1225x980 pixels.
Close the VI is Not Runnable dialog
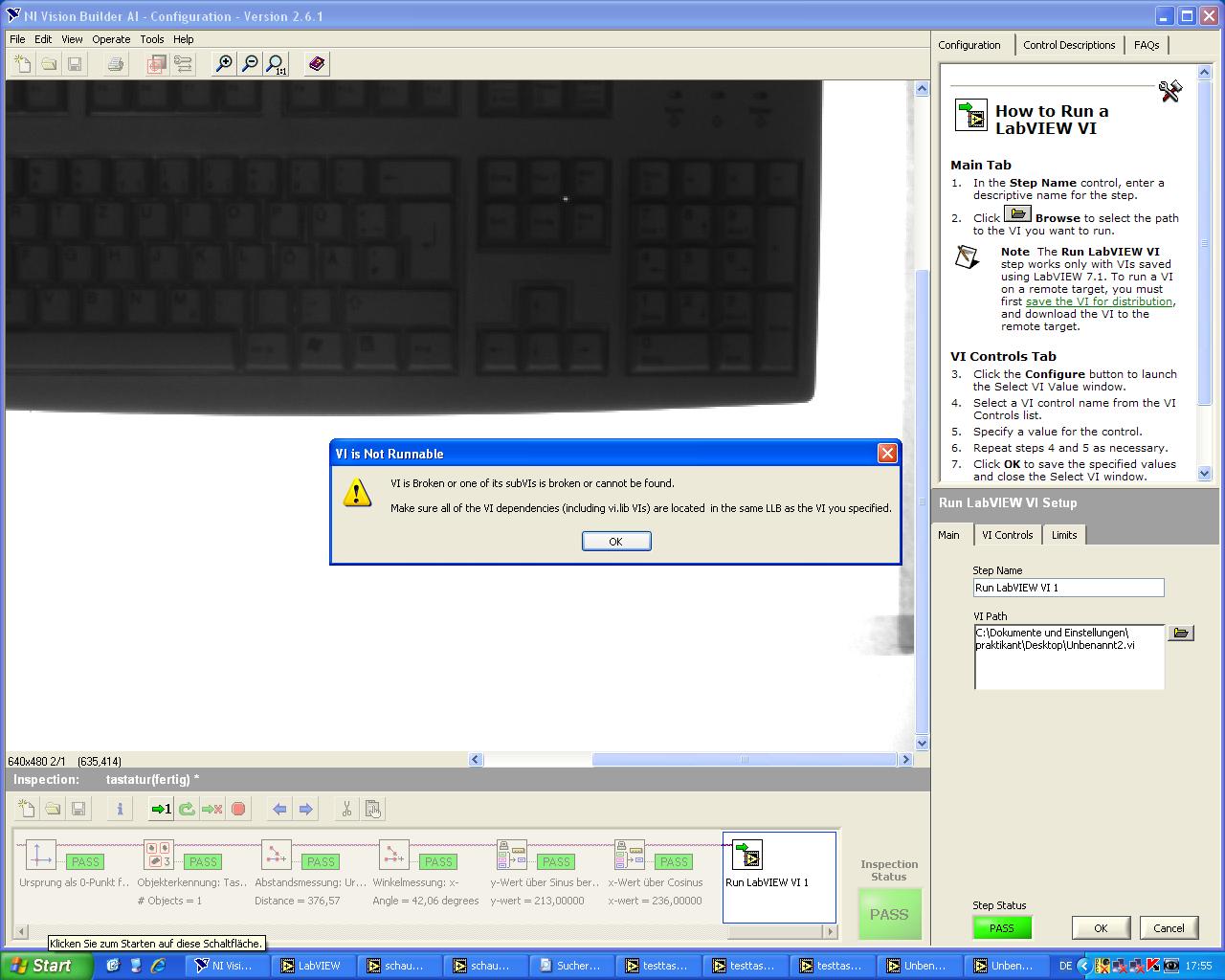point(887,454)
